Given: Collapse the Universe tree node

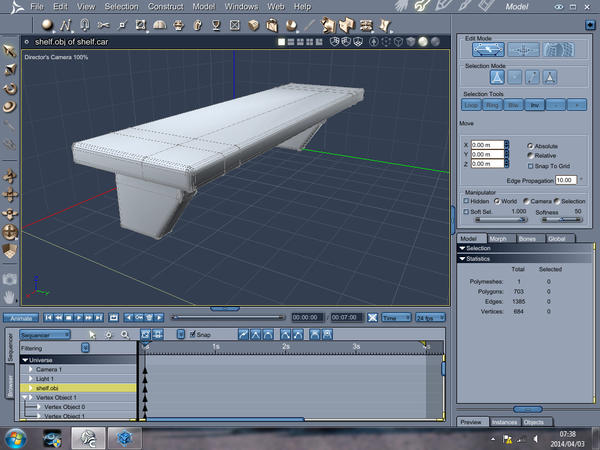Looking at the screenshot, I should tap(25, 359).
